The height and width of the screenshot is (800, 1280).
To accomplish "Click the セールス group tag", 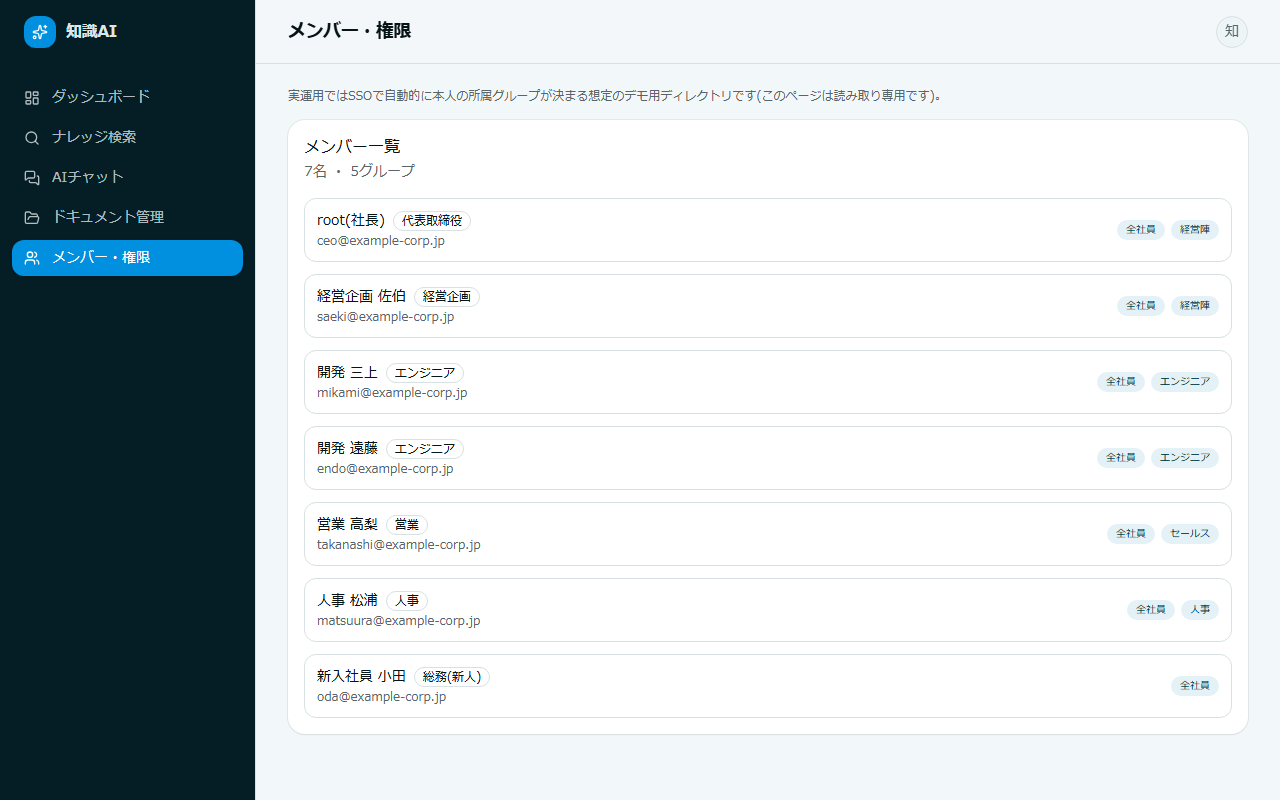I will coord(1190,534).
